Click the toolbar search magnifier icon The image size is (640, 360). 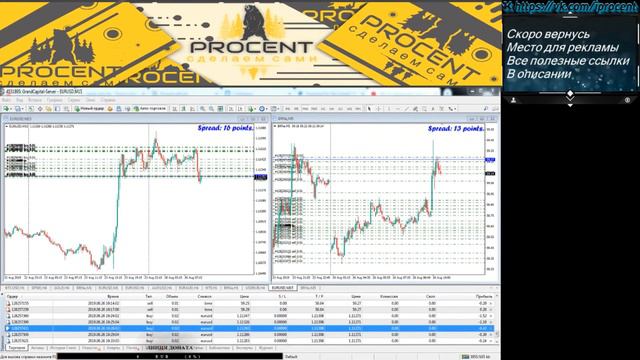tap(486, 109)
